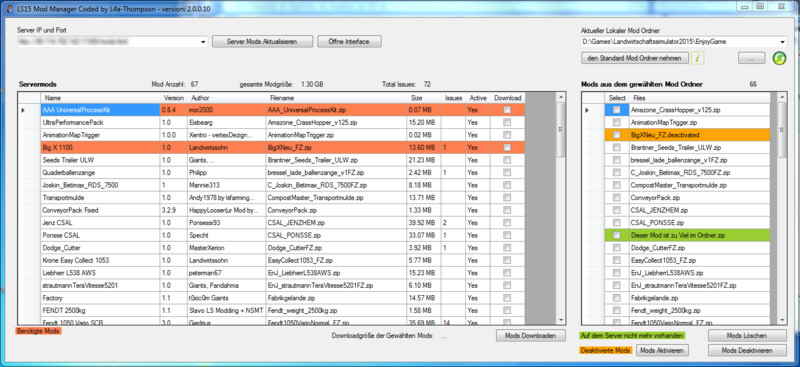
Task: Tick Download checkbox for Factory row
Action: click(507, 298)
